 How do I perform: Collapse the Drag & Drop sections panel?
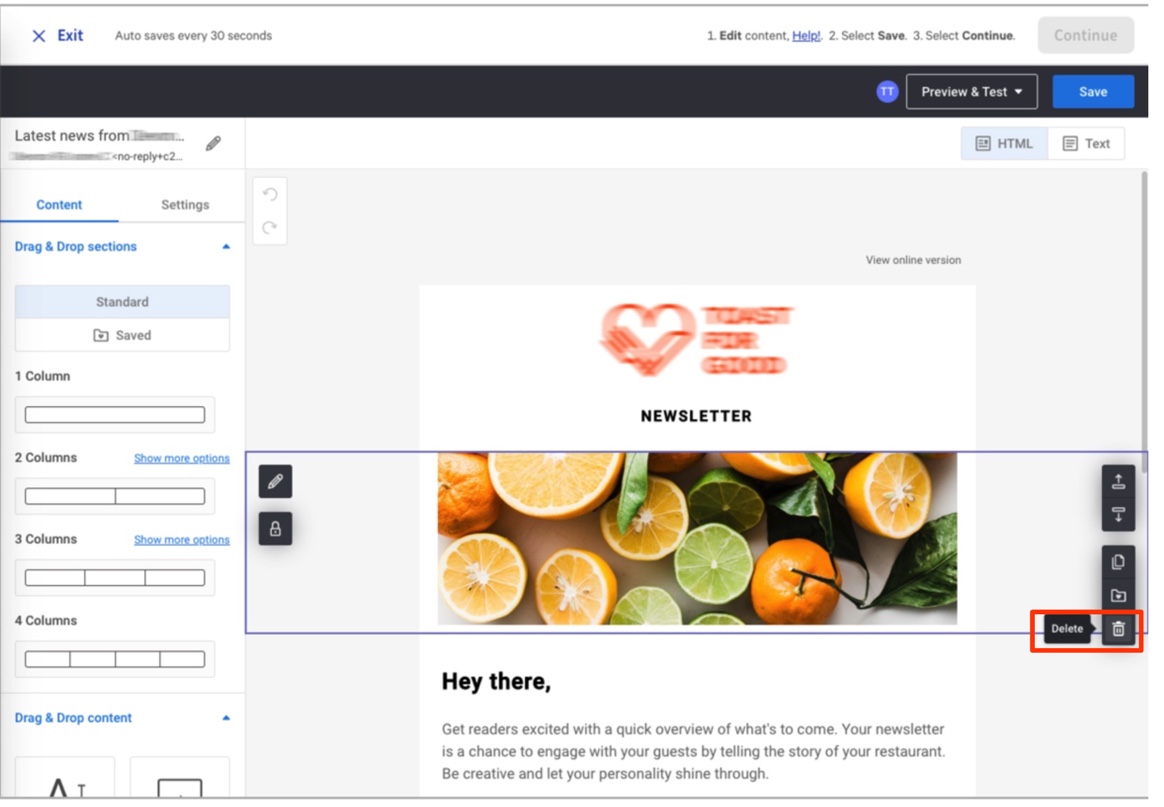(226, 246)
